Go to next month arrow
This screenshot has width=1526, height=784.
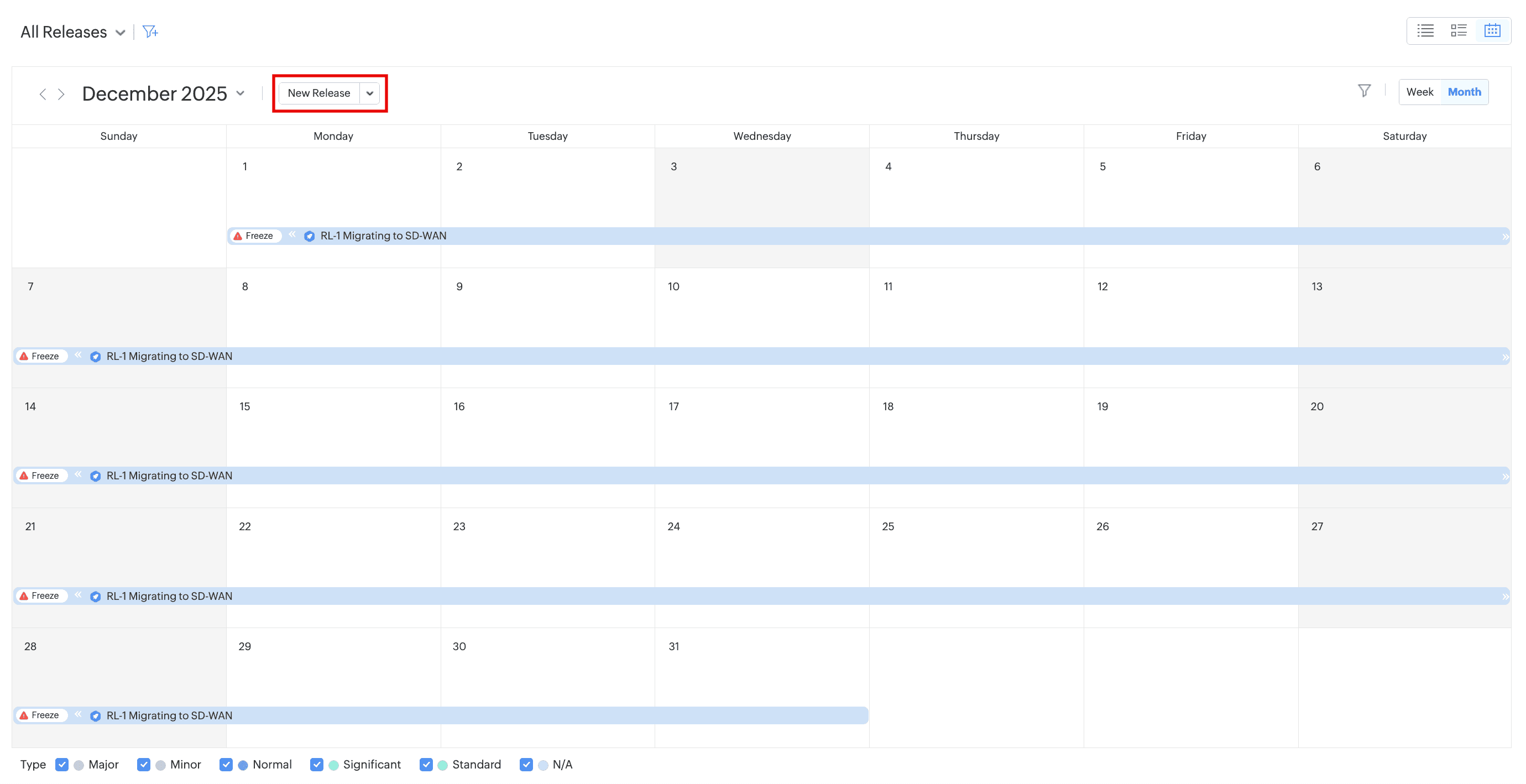[x=61, y=94]
